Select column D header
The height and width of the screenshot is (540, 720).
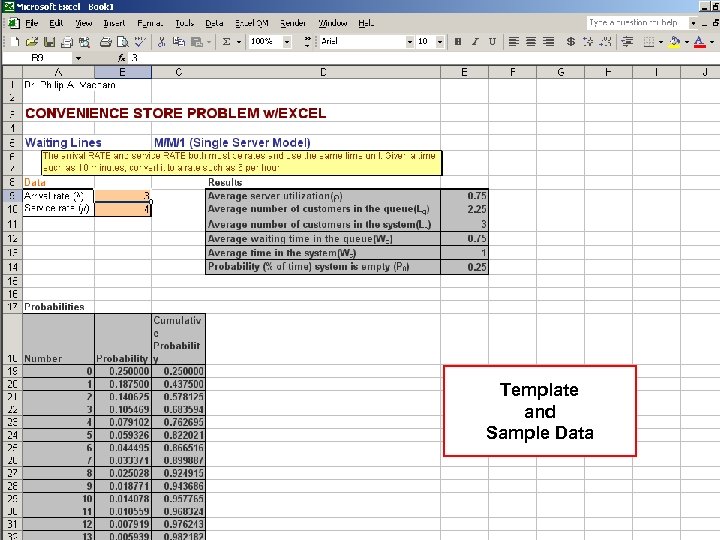[323, 72]
